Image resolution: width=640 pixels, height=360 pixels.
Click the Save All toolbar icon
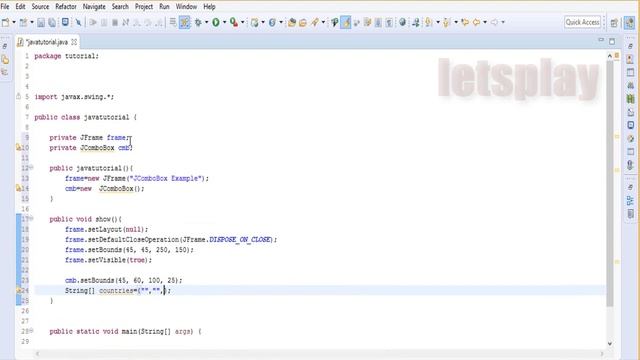52,22
